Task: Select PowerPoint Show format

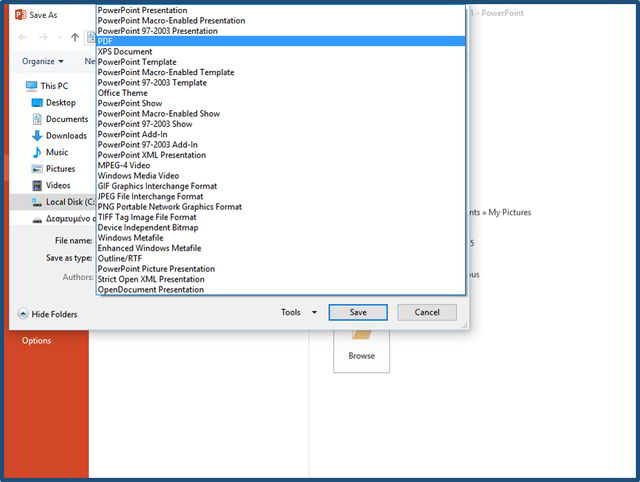Action: point(281,103)
